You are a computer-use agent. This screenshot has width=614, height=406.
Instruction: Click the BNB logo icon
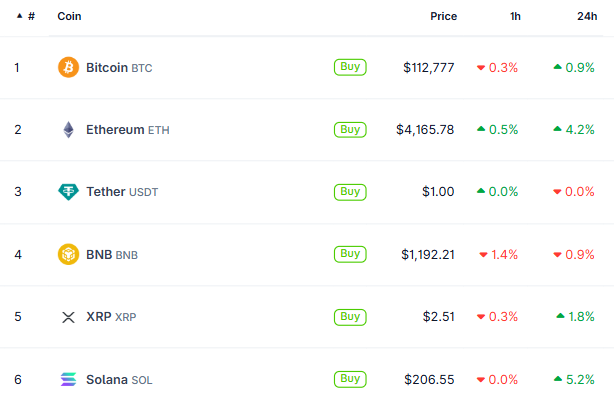click(68, 254)
